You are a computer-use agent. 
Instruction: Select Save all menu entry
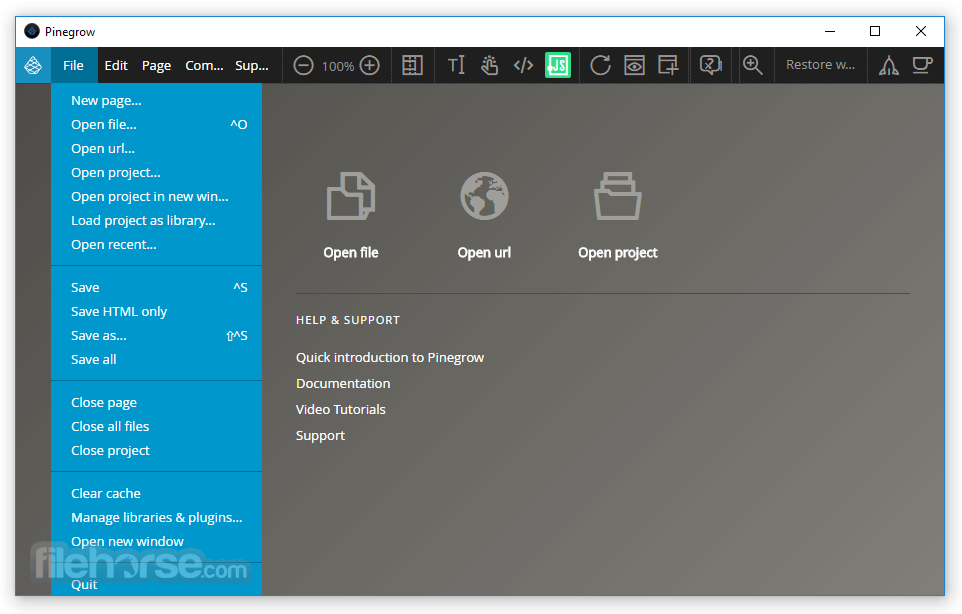pyautogui.click(x=156, y=359)
